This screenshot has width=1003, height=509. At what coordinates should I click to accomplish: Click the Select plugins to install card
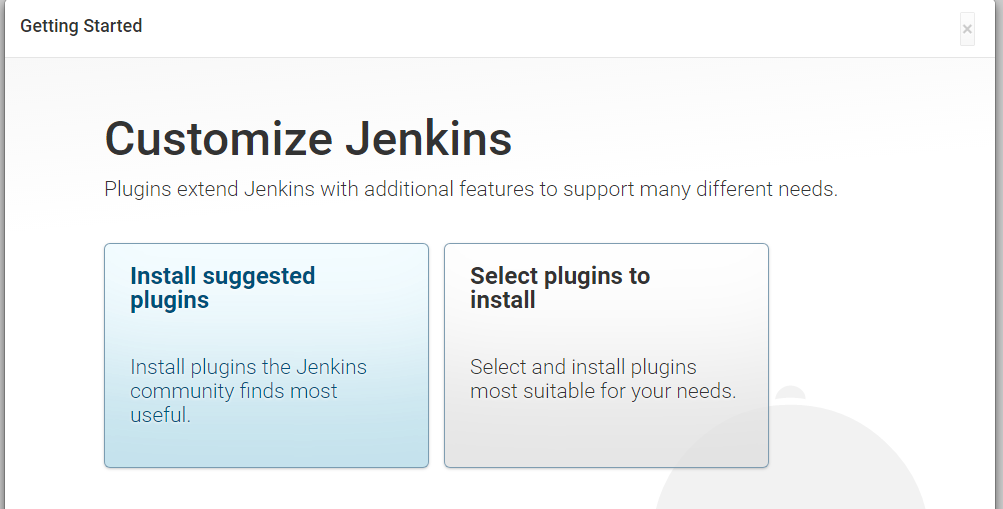click(x=606, y=355)
